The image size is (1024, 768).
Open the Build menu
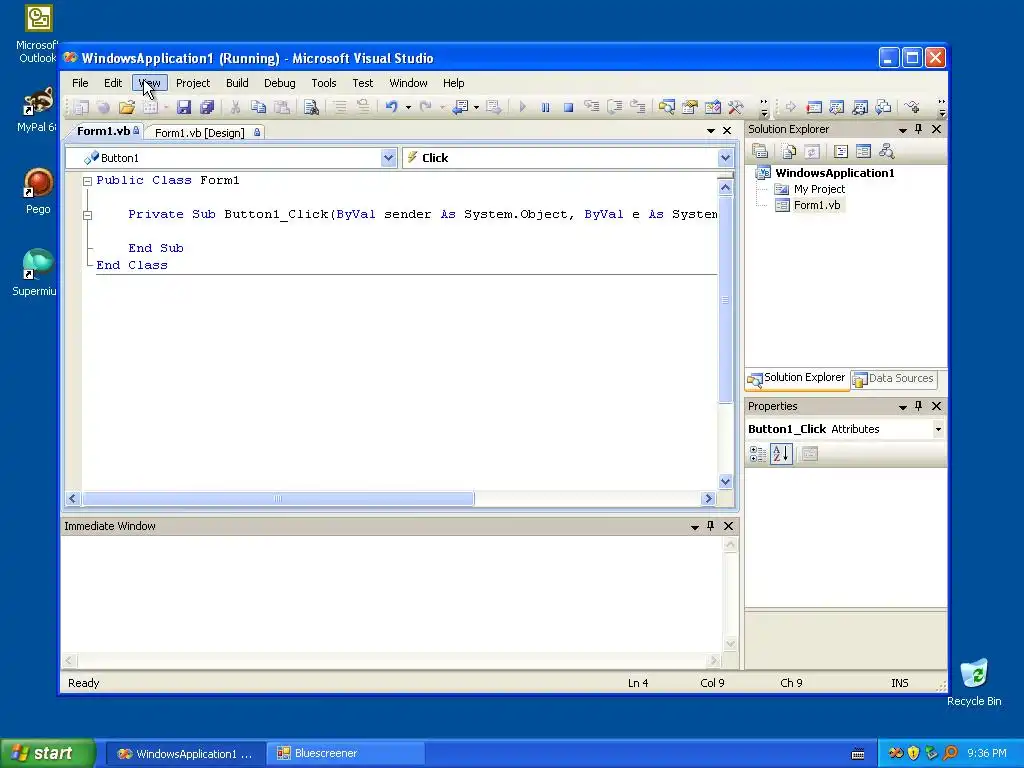coord(237,83)
